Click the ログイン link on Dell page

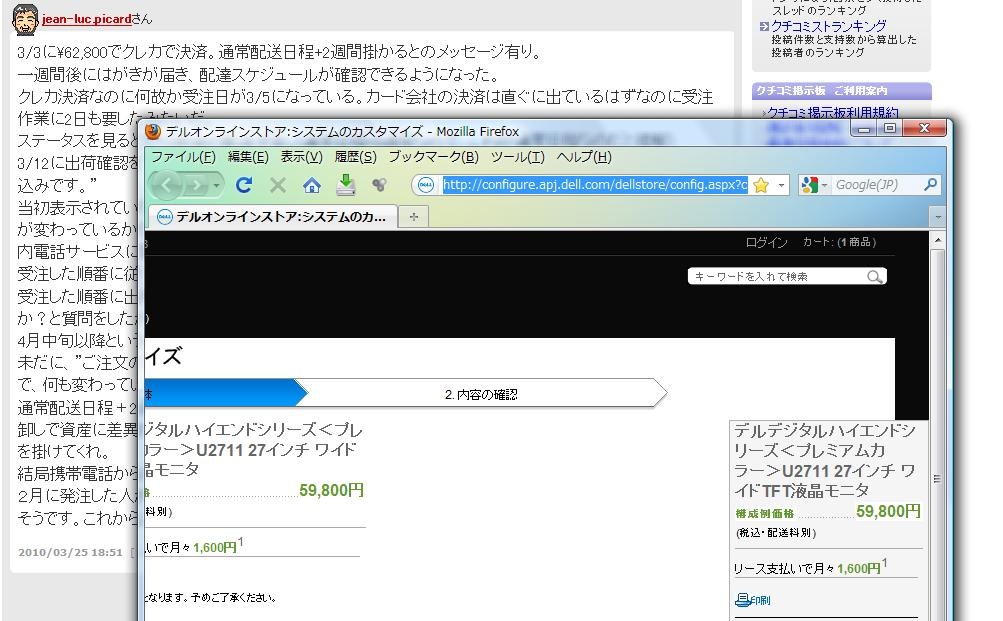pyautogui.click(x=766, y=242)
